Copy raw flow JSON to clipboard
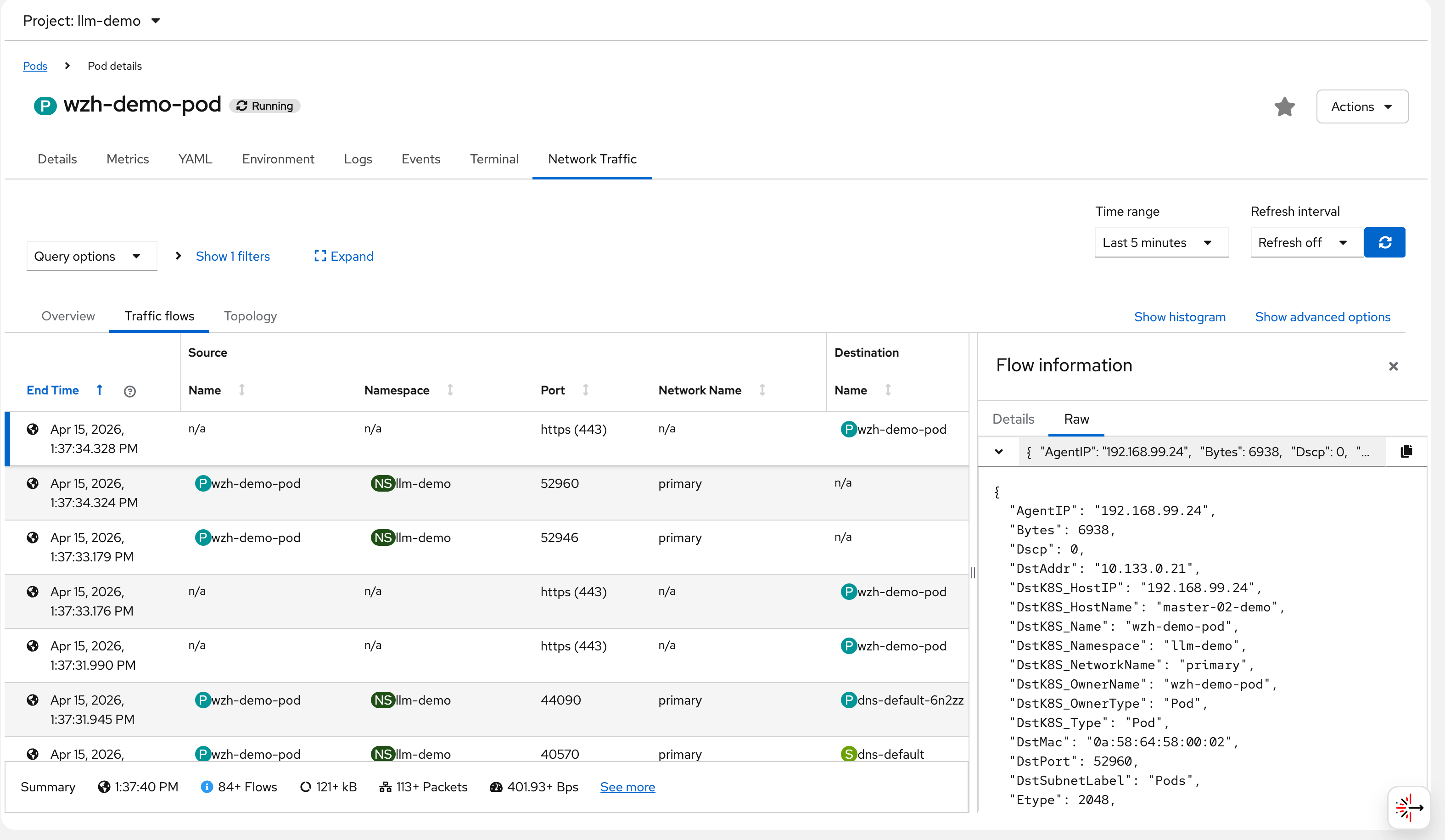 [1406, 451]
